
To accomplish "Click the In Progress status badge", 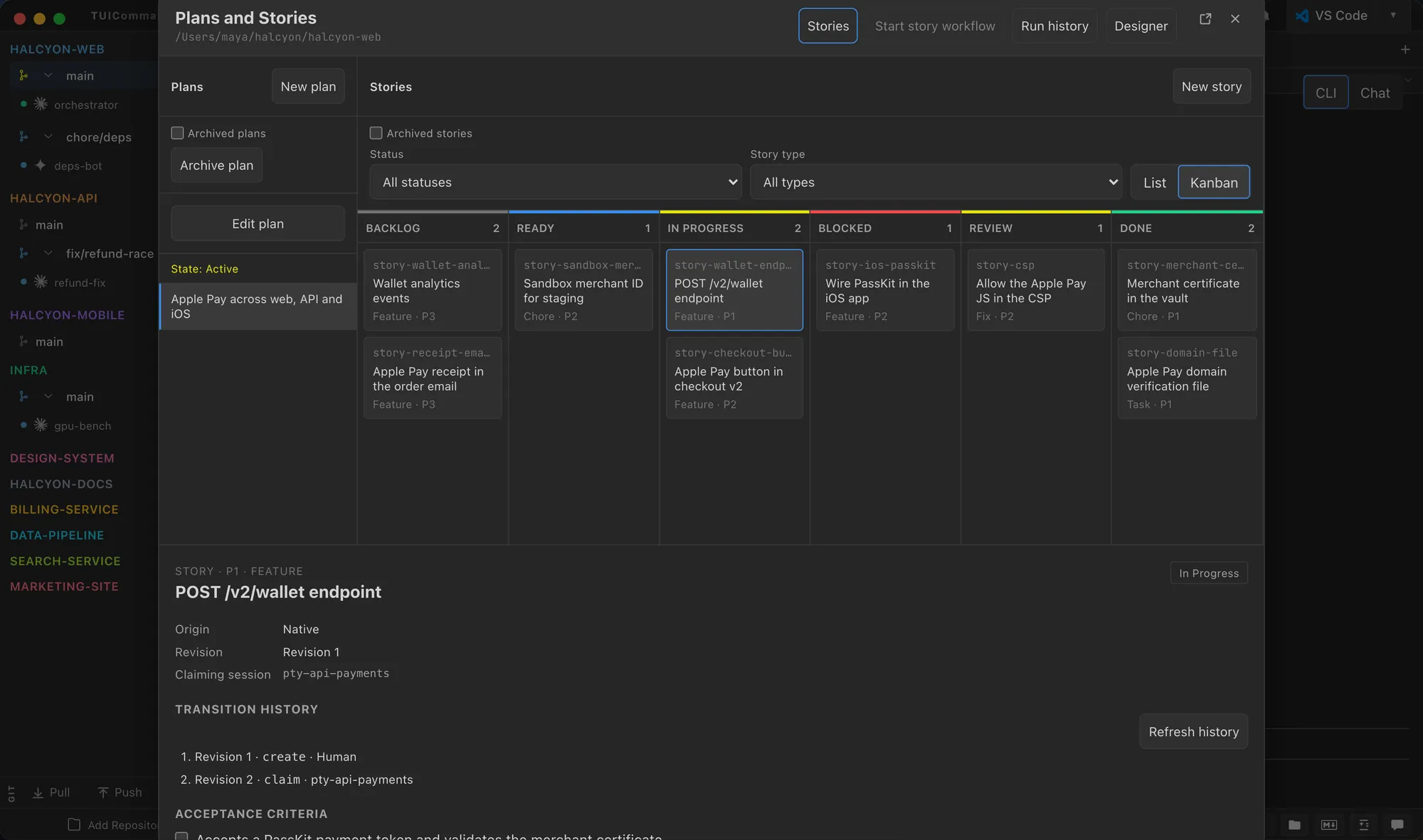I will pyautogui.click(x=1209, y=573).
